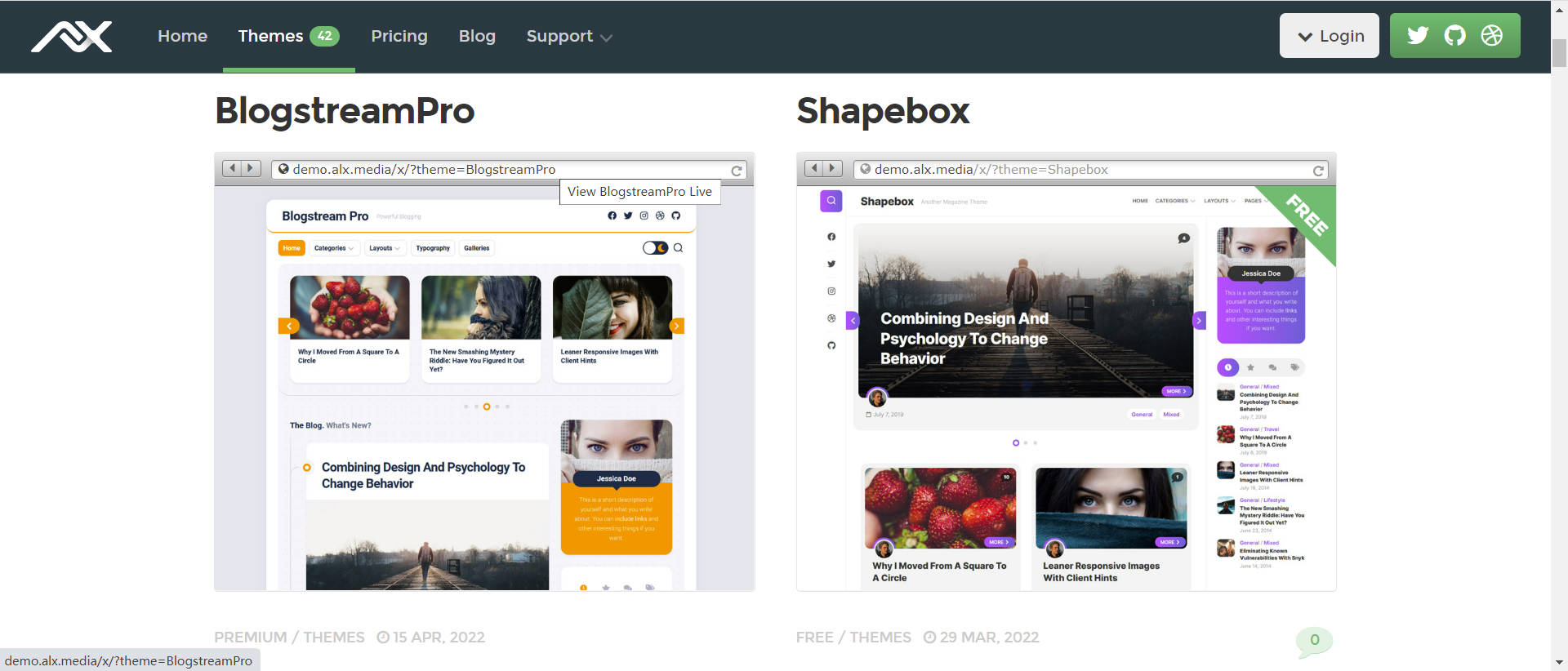Click comment bubble icon on Shapebox hero

[1183, 238]
